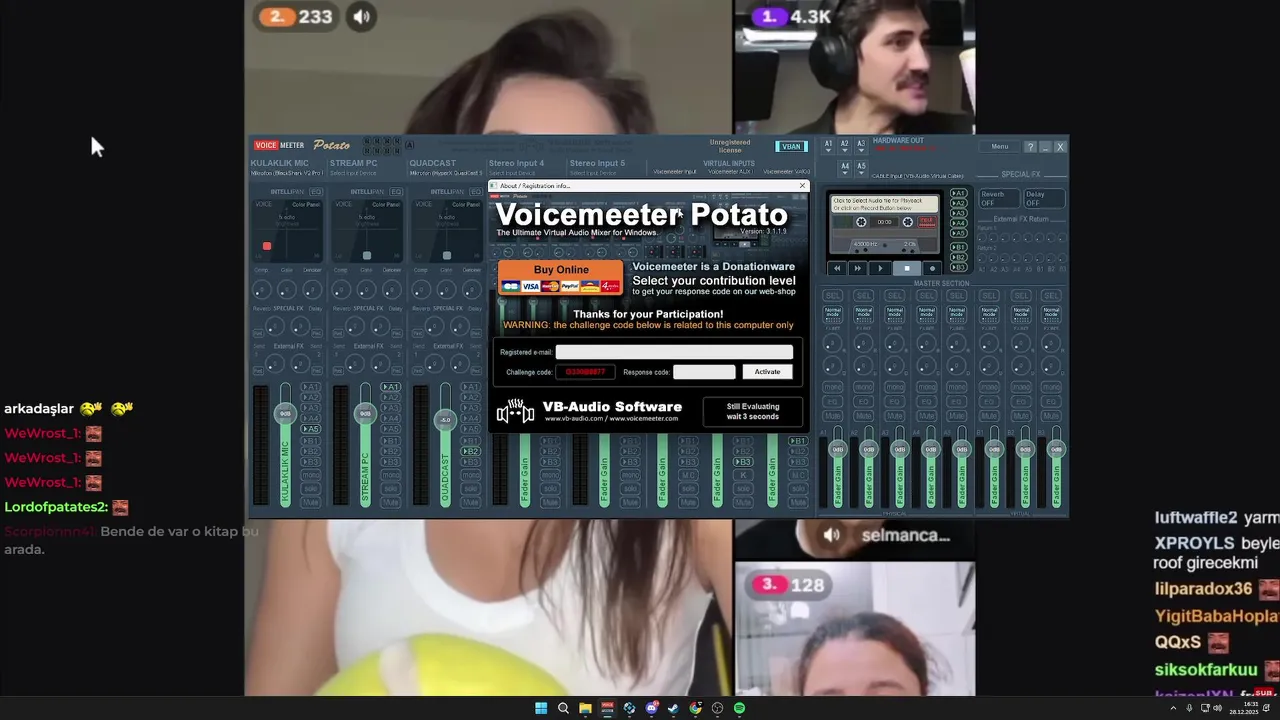The height and width of the screenshot is (720, 1280).
Task: Disable A1 bus on STREAM PC strip
Action: [x=391, y=387]
